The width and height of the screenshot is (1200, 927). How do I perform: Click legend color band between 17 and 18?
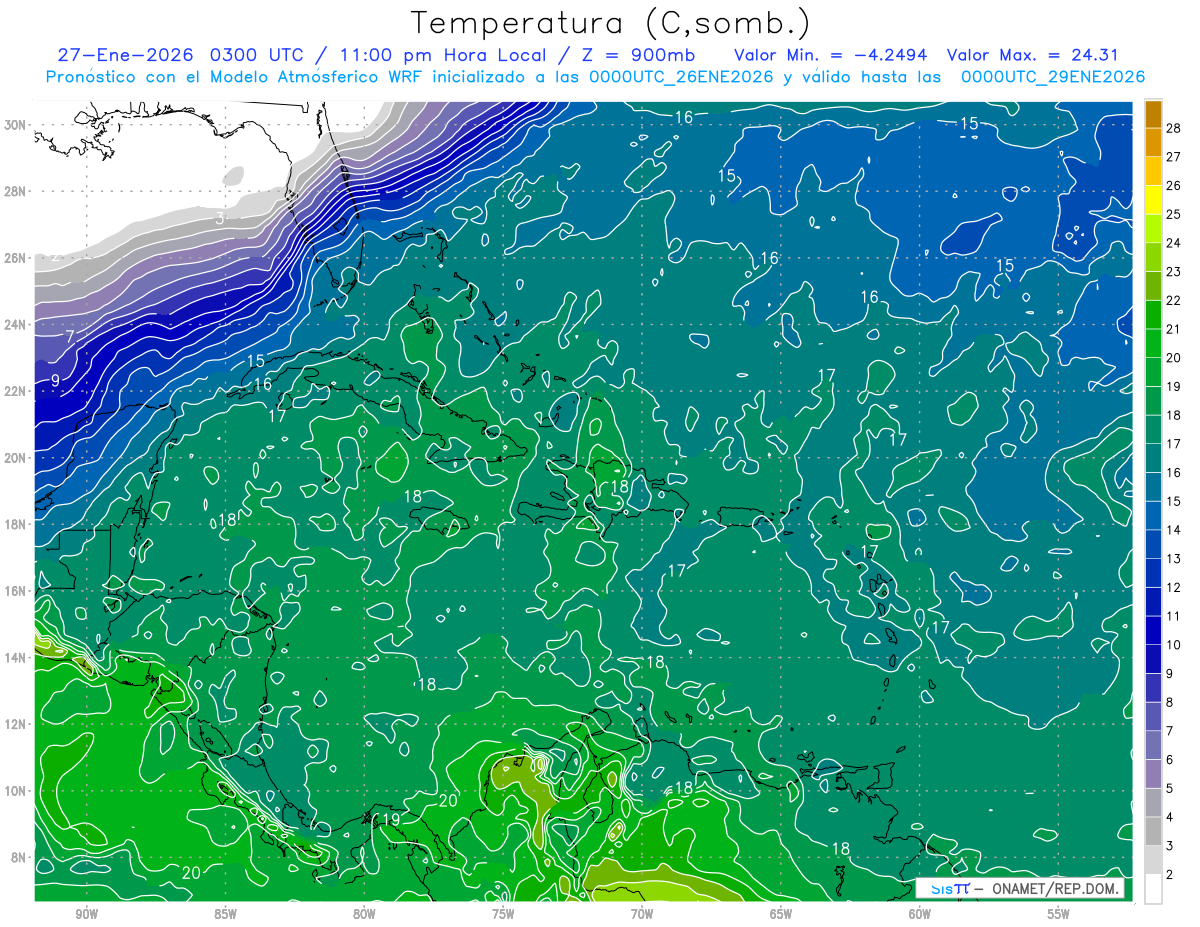(1153, 430)
